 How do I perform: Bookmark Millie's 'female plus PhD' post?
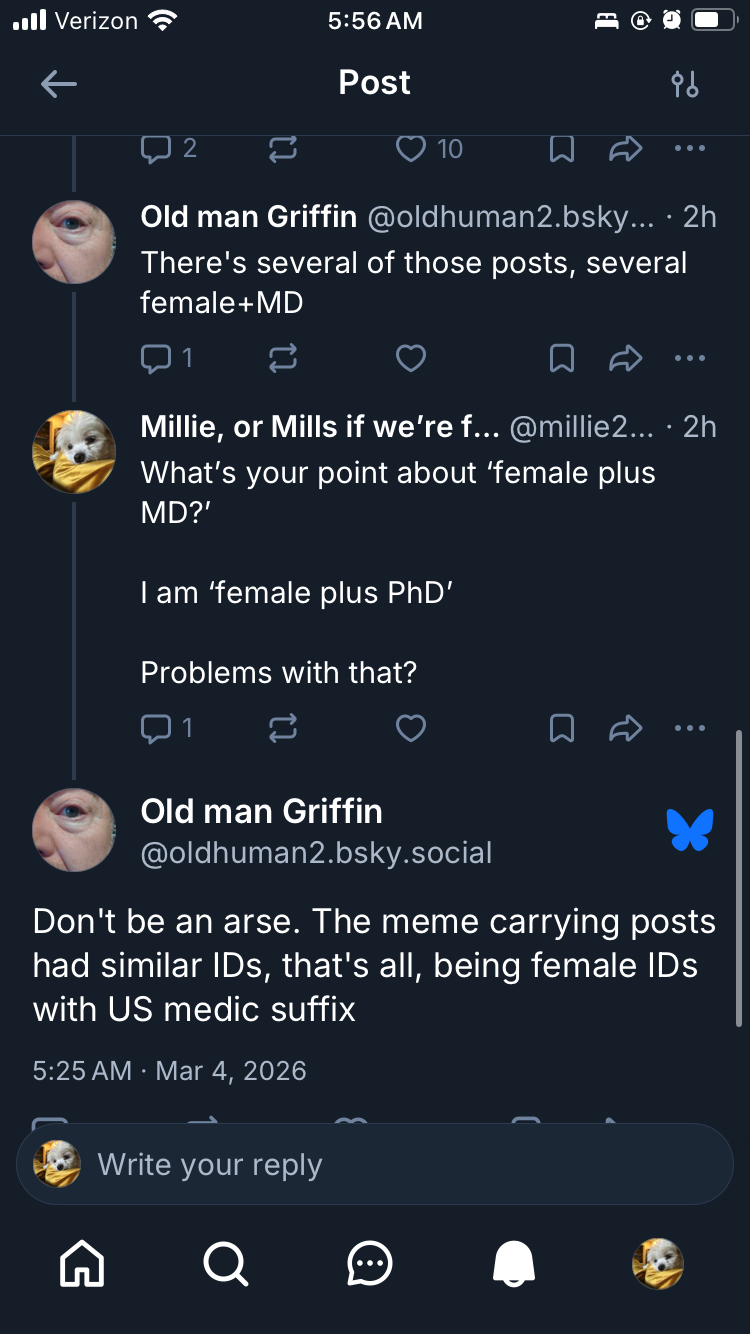click(x=562, y=728)
